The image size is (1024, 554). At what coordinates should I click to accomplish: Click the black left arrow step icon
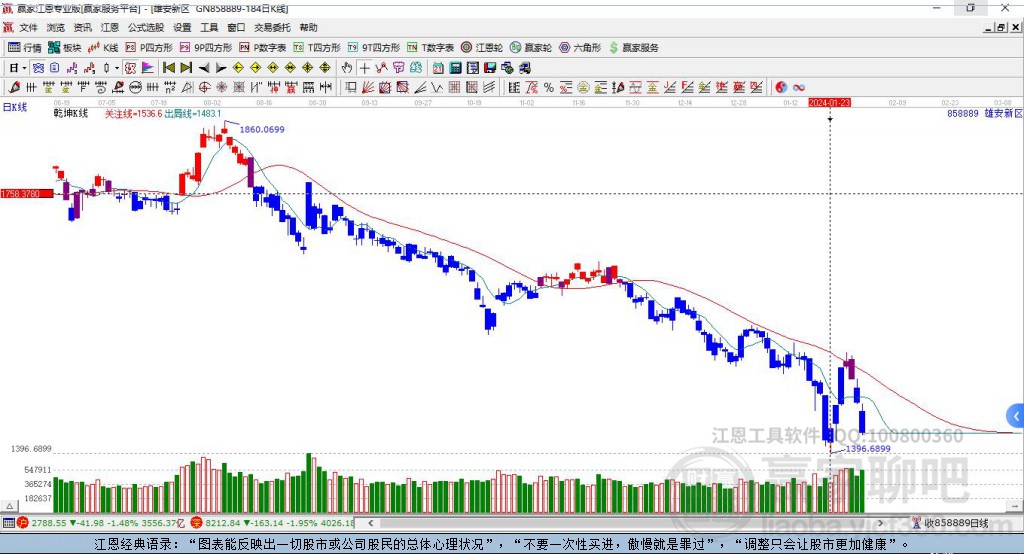pos(204,68)
